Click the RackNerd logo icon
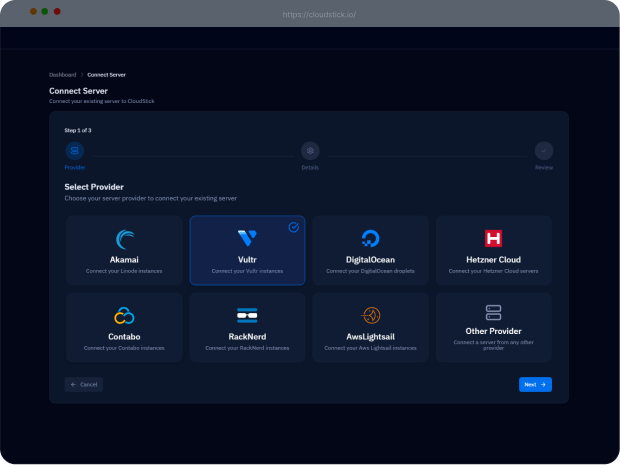 click(247, 315)
